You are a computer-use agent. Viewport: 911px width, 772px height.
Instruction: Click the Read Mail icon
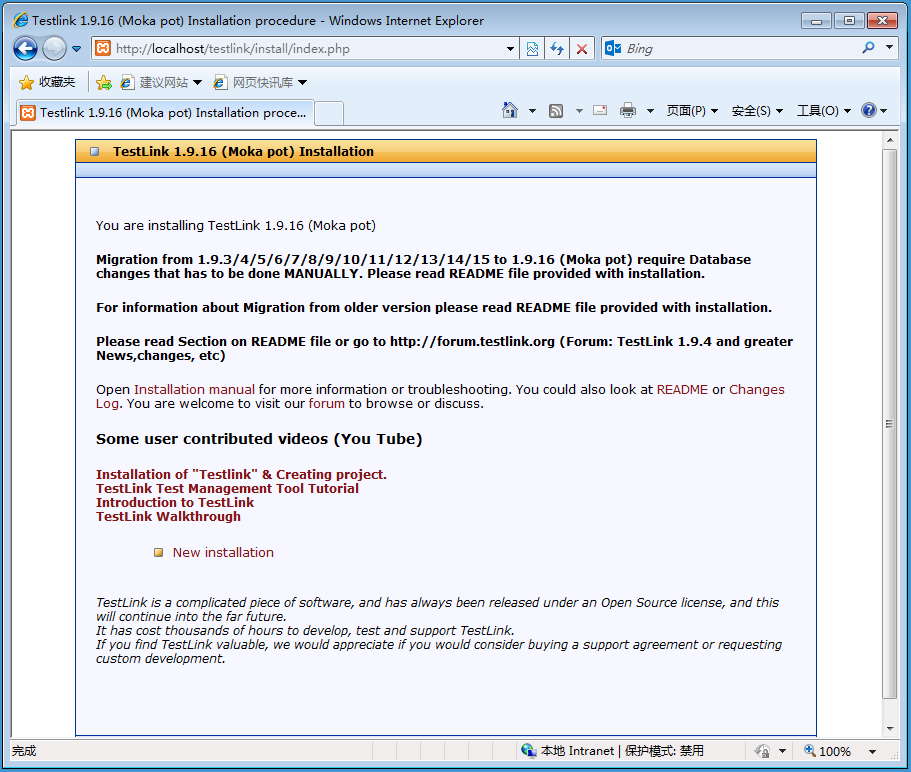pyautogui.click(x=600, y=110)
